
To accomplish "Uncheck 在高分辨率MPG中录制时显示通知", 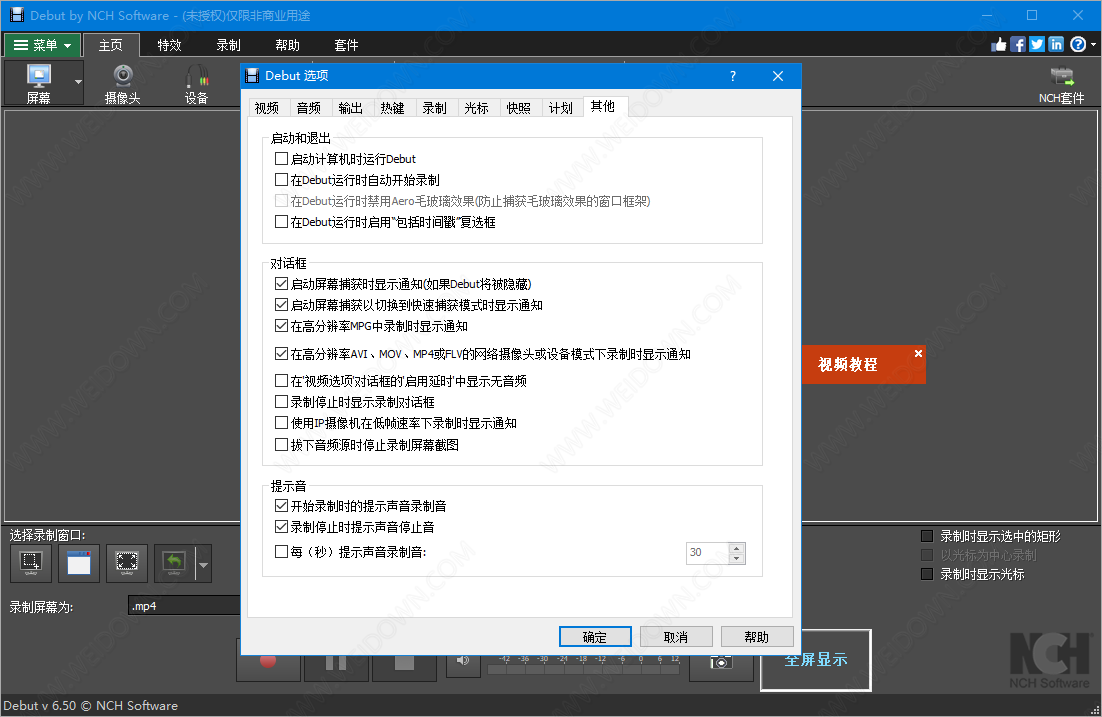I will 281,326.
